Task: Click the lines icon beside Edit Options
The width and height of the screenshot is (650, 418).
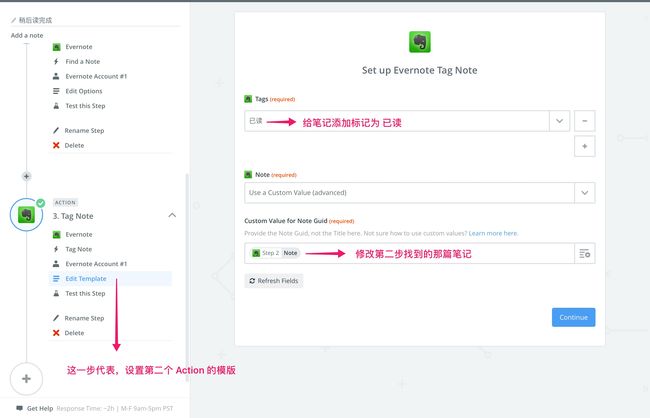Action: (x=56, y=91)
